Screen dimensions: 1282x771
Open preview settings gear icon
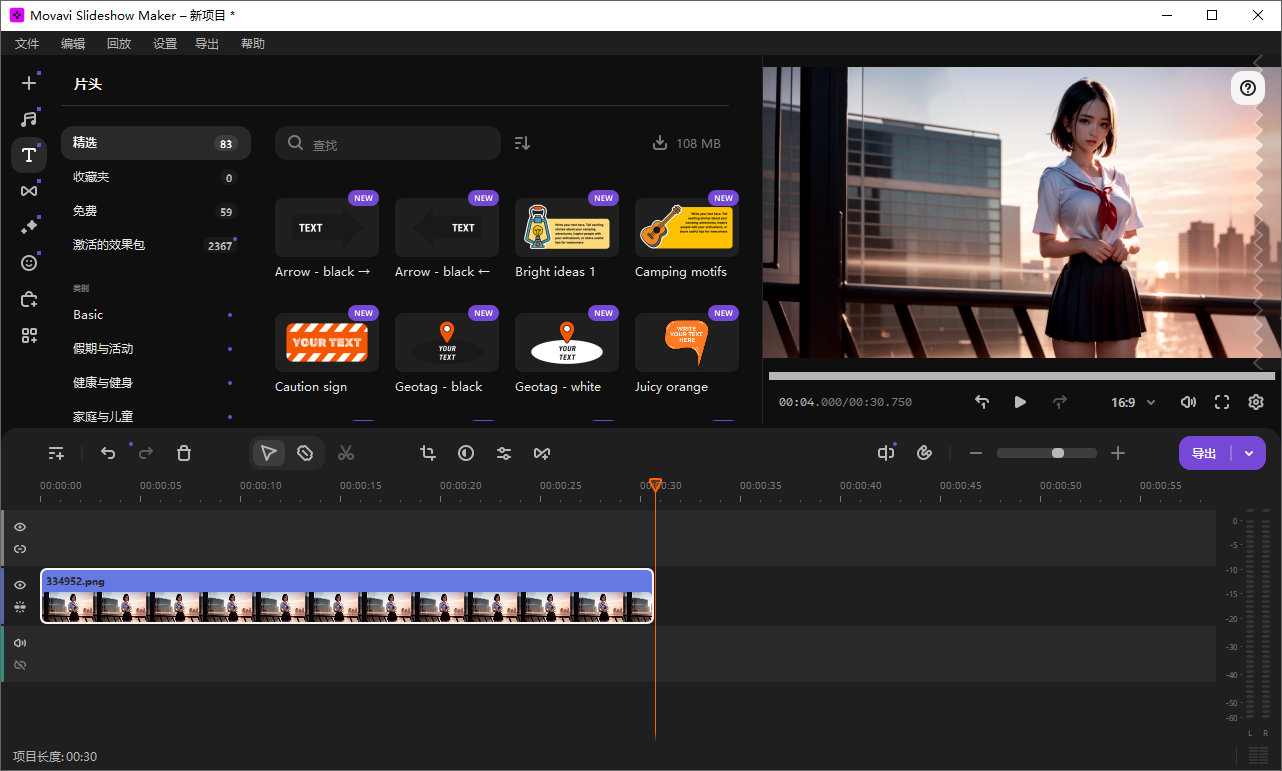point(1256,402)
